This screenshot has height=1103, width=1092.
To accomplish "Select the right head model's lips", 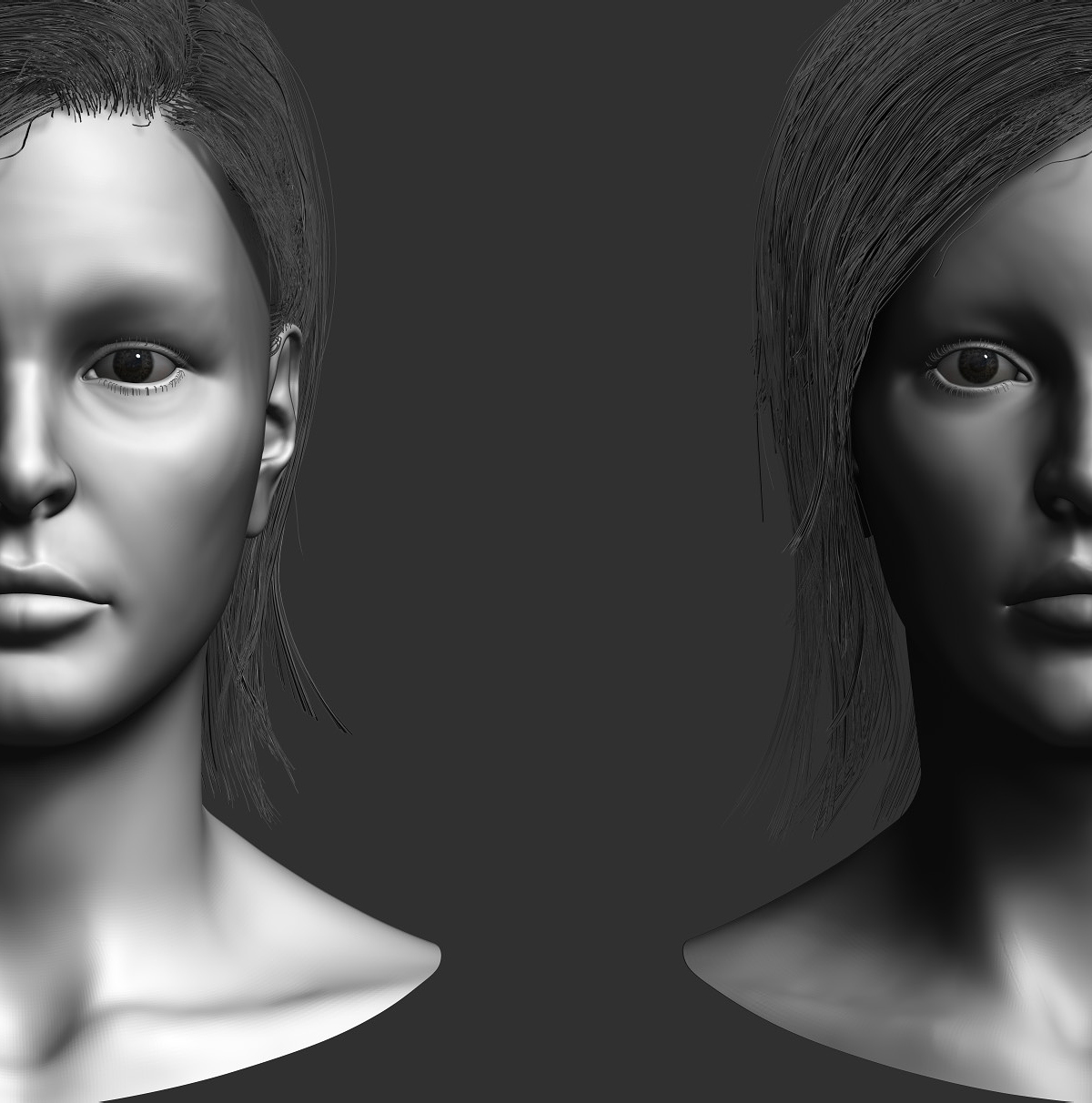I will click(x=1048, y=601).
